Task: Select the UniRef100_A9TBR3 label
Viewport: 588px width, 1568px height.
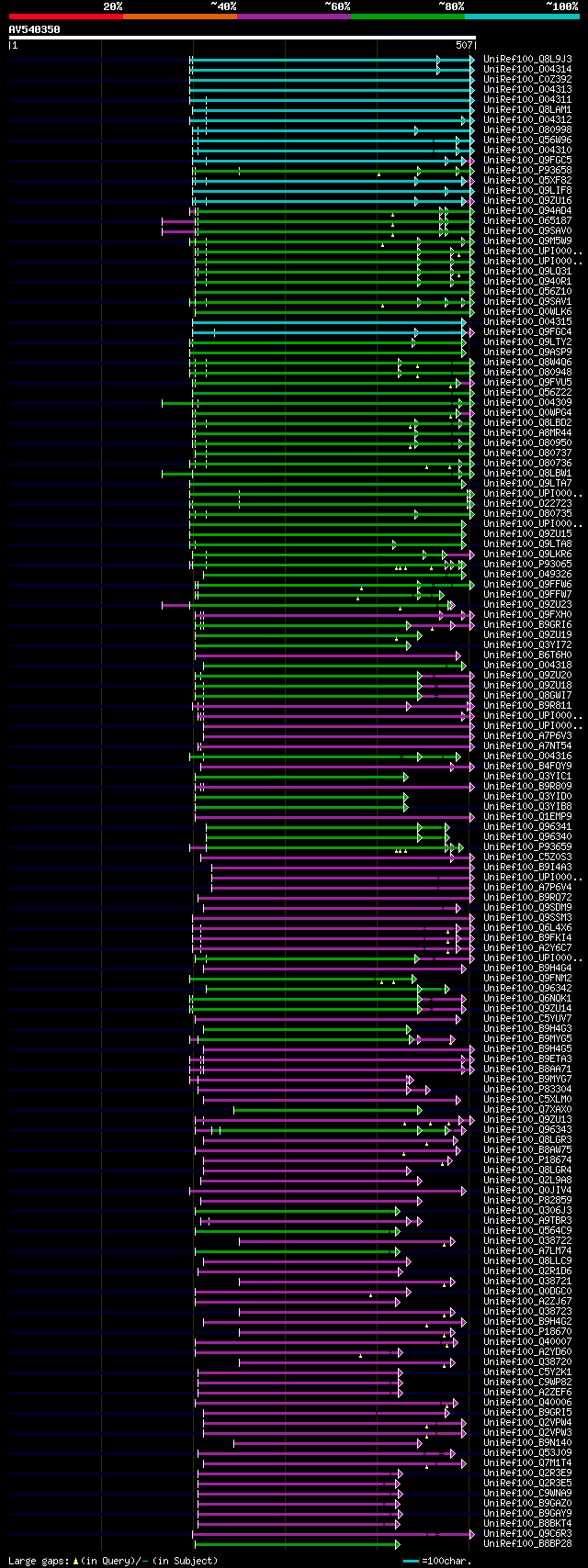Action: (x=527, y=1220)
